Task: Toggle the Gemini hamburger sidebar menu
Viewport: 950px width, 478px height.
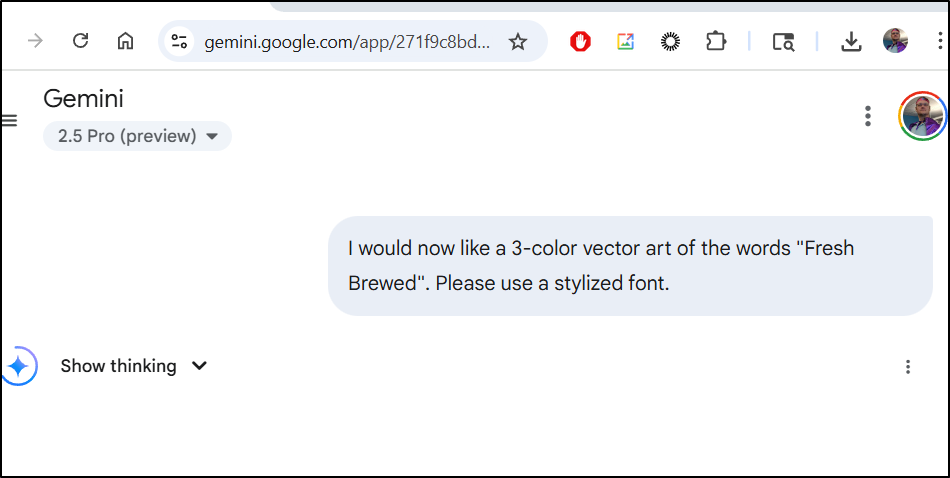Action: click(x=9, y=121)
